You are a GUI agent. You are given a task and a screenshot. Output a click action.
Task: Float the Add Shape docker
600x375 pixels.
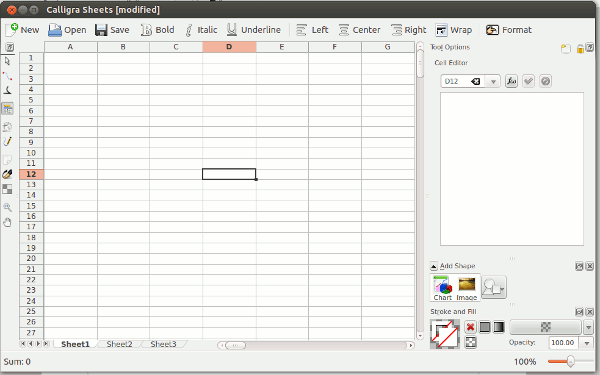(579, 266)
